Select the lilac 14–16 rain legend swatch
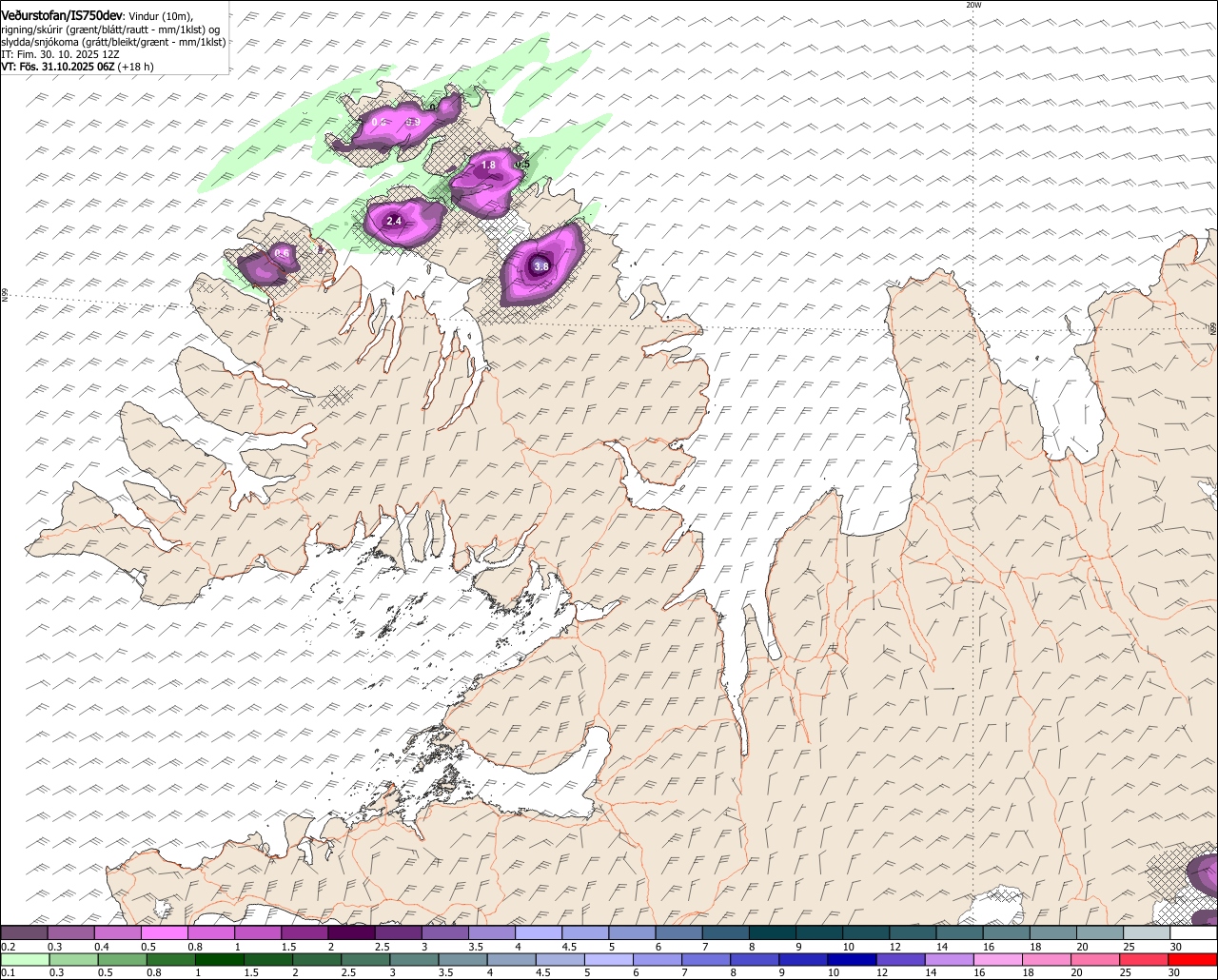This screenshot has height=980, width=1218. coord(950,959)
